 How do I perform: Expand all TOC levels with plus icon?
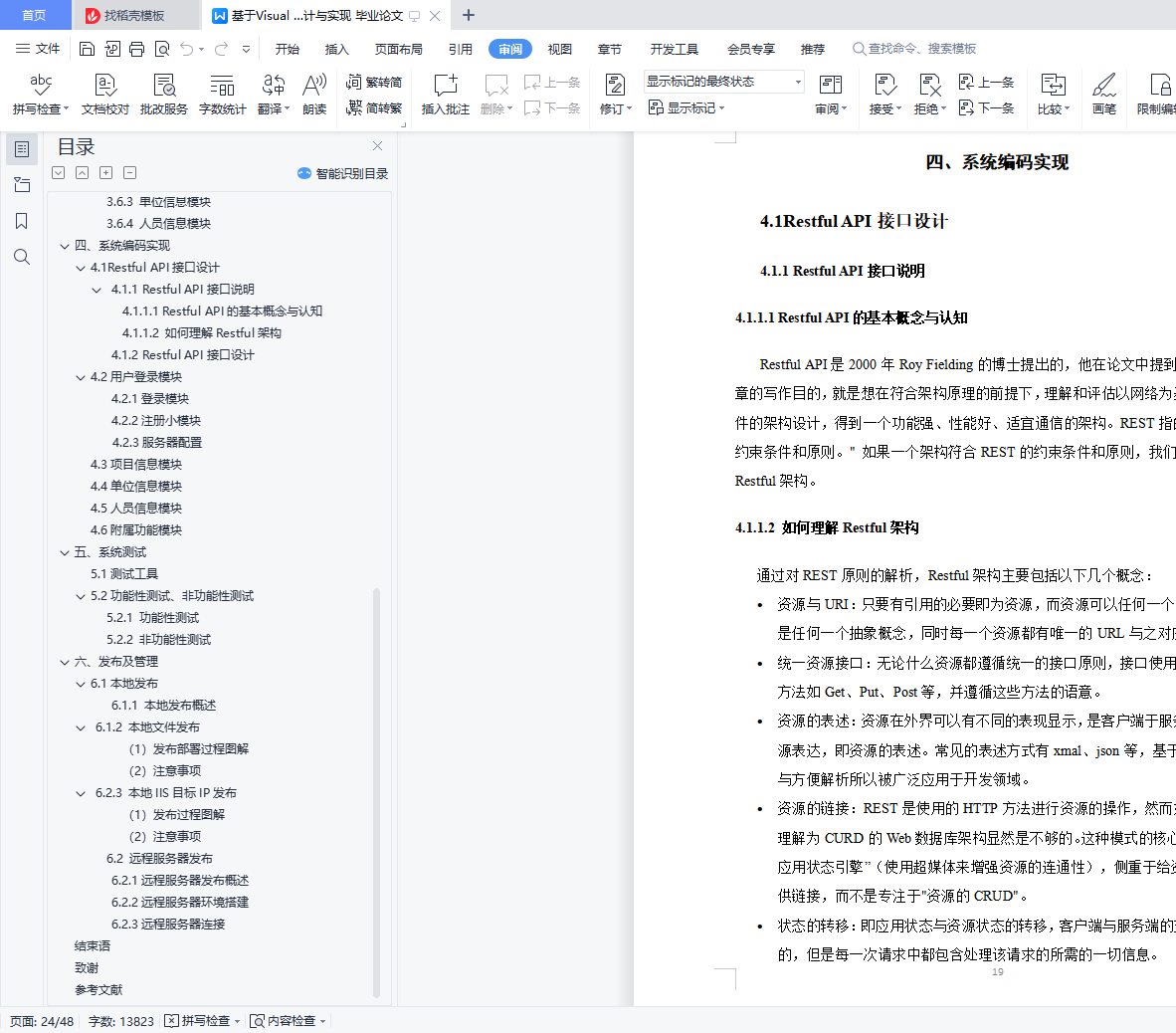[106, 173]
